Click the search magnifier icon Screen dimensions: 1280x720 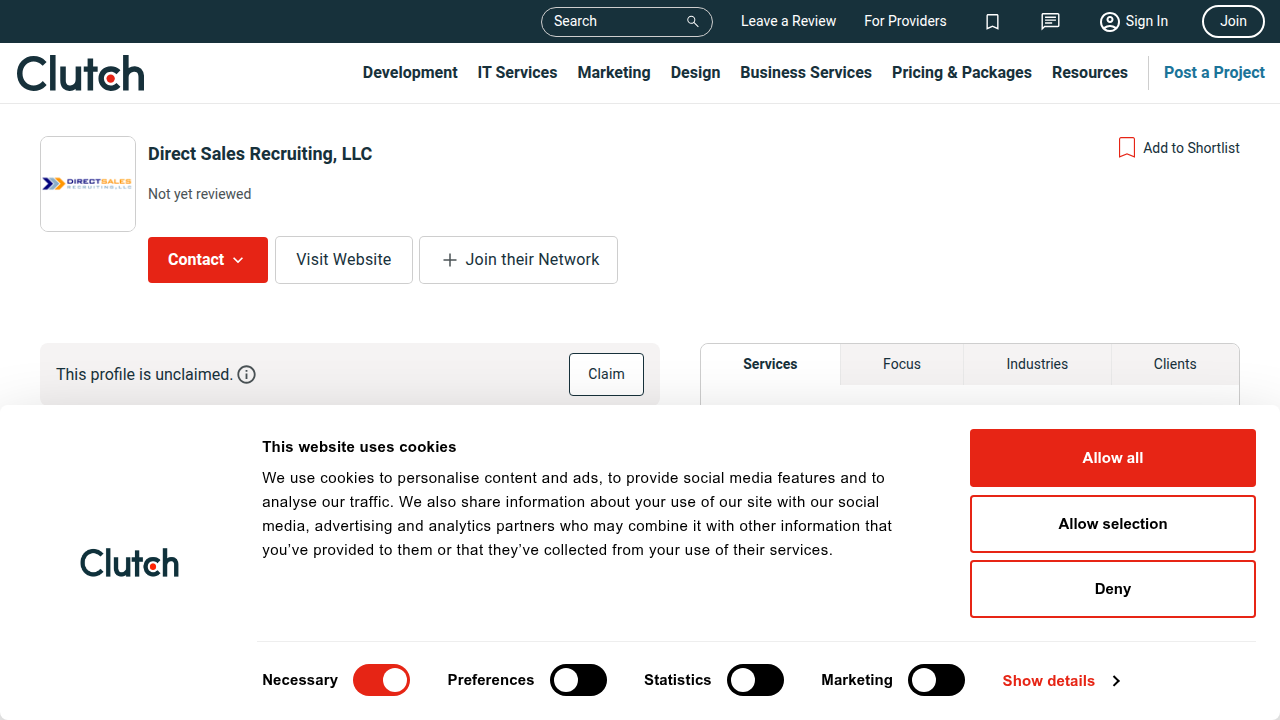pyautogui.click(x=692, y=21)
